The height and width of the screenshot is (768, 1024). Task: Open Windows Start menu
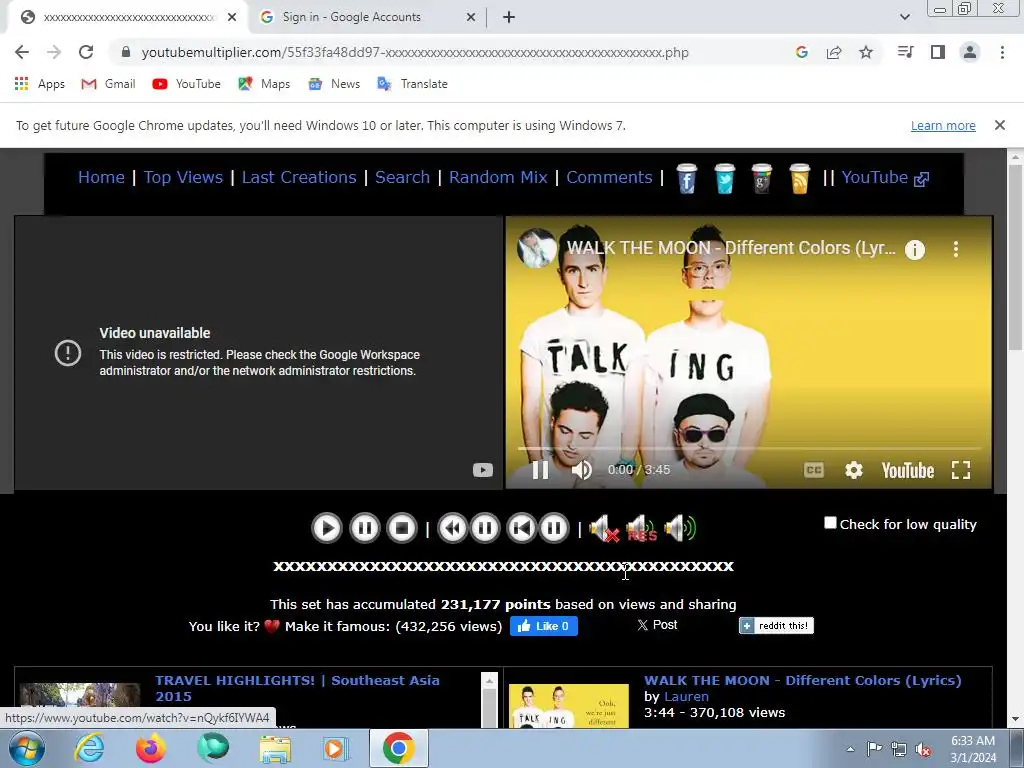coord(26,748)
